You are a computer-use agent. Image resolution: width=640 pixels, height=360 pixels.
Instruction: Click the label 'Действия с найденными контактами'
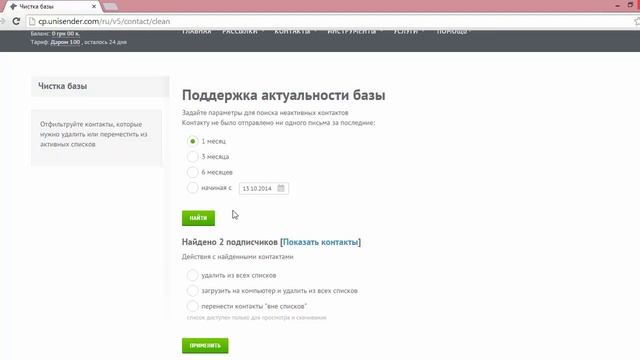point(238,257)
